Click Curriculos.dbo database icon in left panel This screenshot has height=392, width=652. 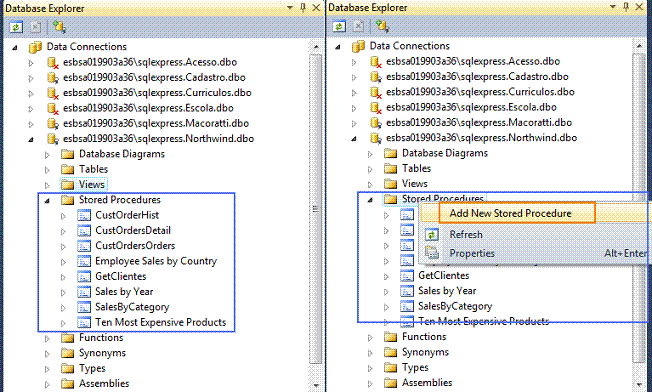pyautogui.click(x=52, y=93)
